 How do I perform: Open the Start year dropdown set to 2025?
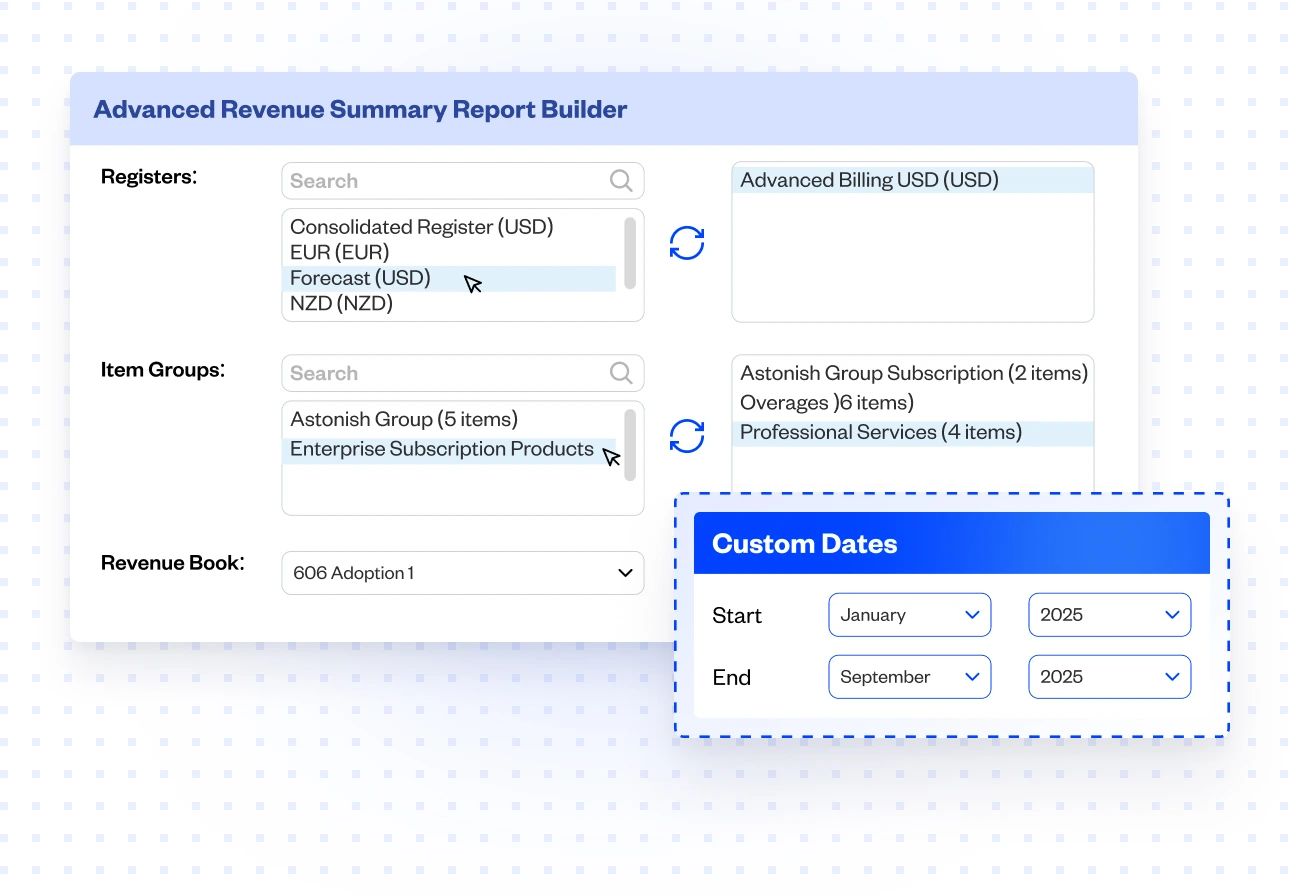[x=1108, y=614]
